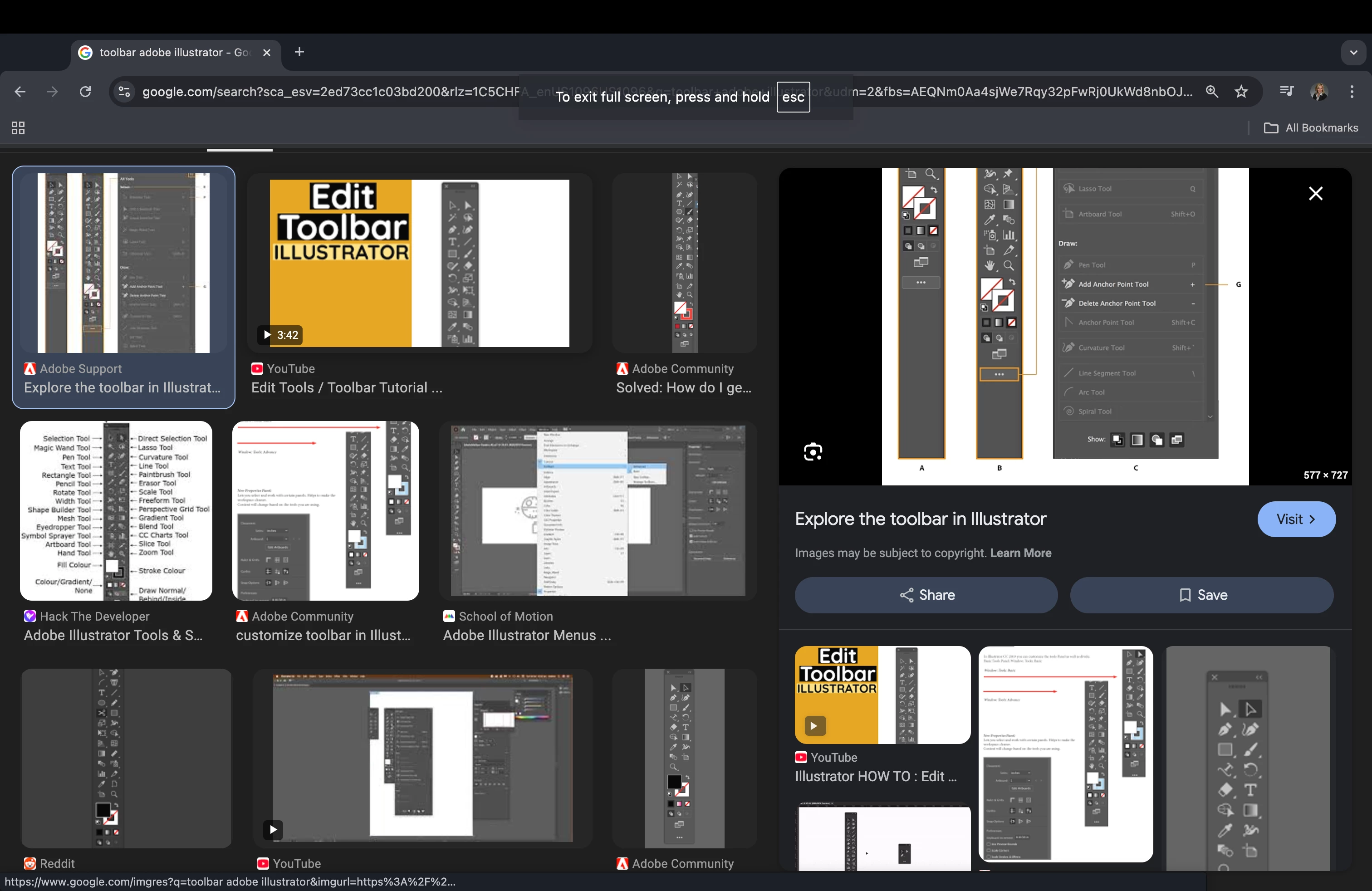This screenshot has width=1372, height=891.
Task: Open the All Bookmarks folder
Action: point(1311,128)
